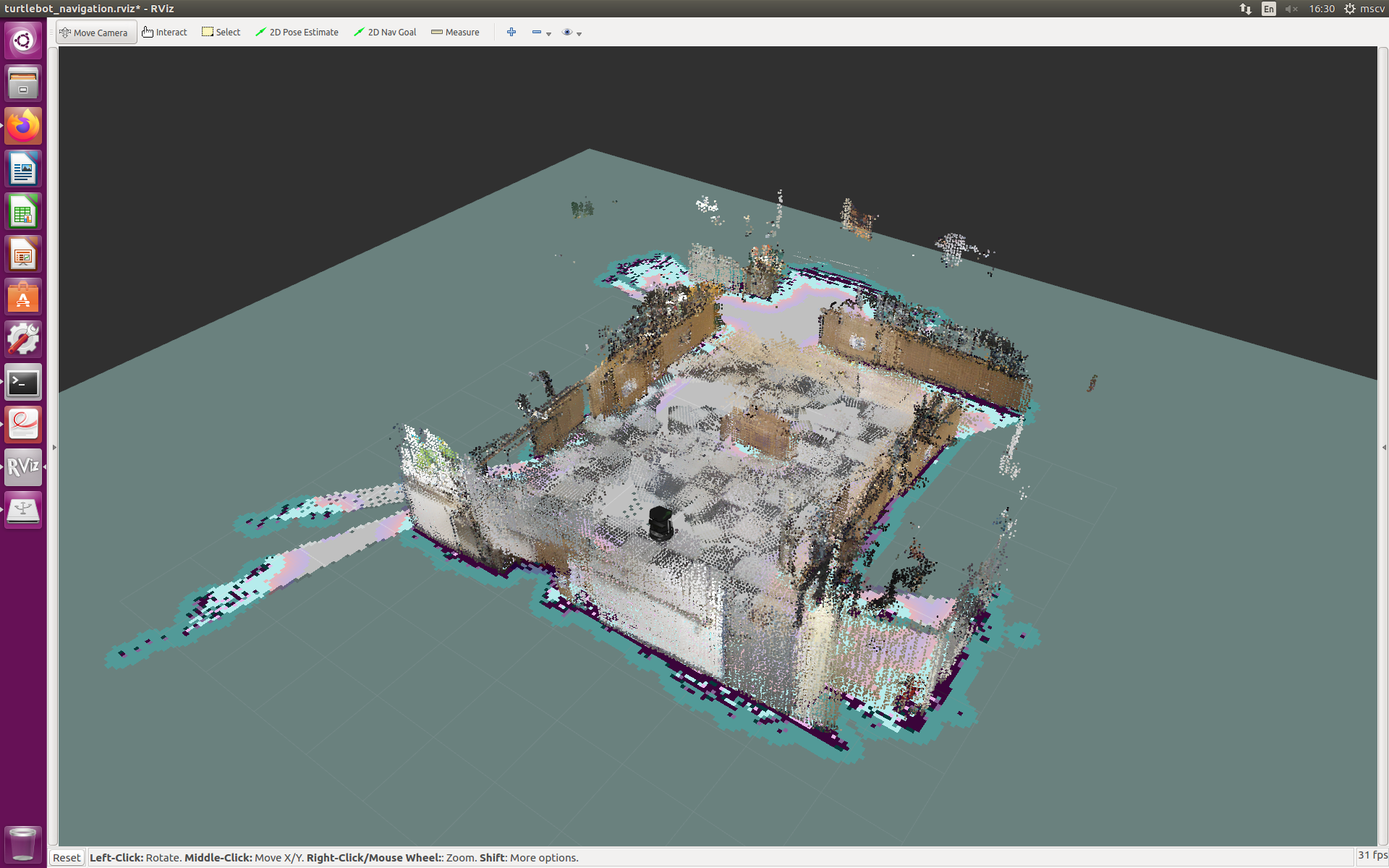The image size is (1389, 868).
Task: Set a 2D Nav Goal
Action: click(385, 33)
